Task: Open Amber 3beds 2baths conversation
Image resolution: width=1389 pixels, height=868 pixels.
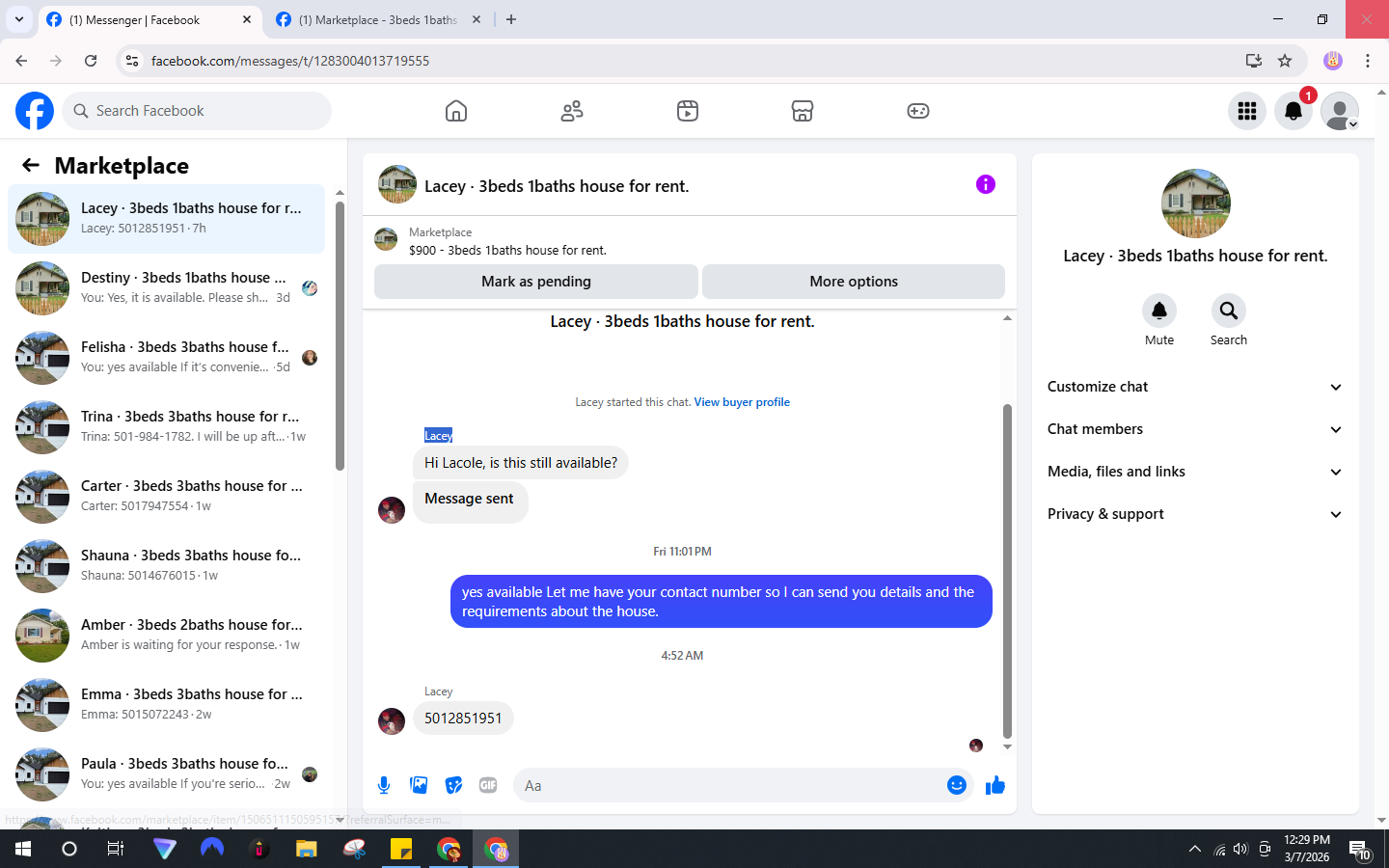Action: click(166, 635)
